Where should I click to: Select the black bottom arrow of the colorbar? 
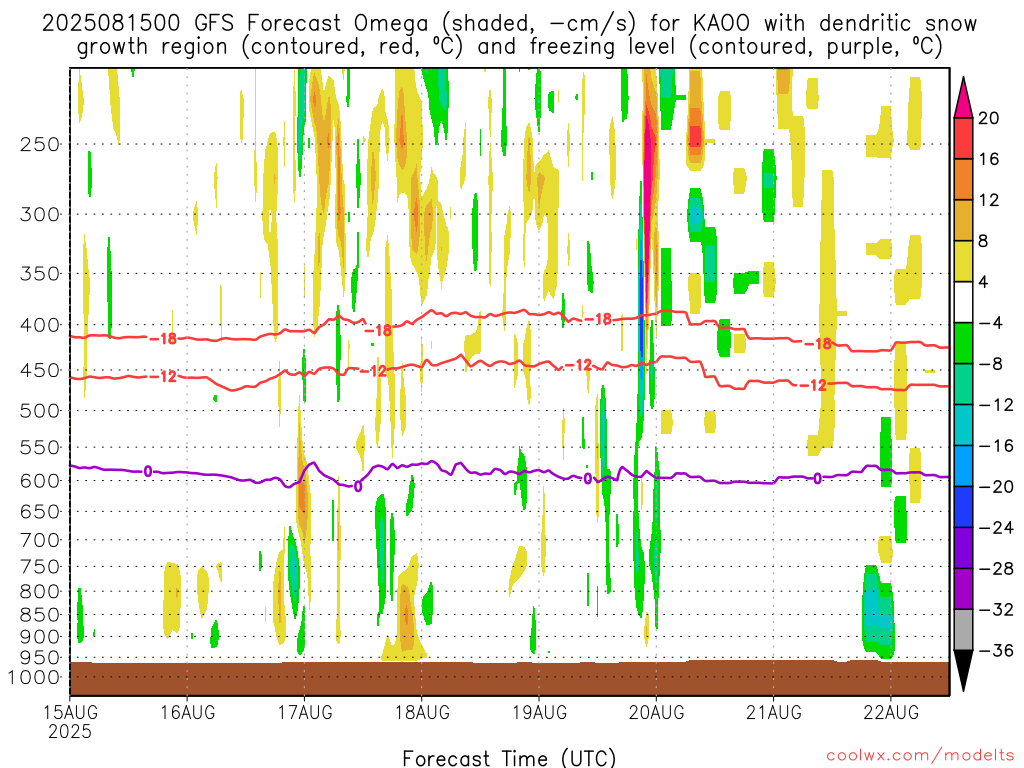point(963,671)
